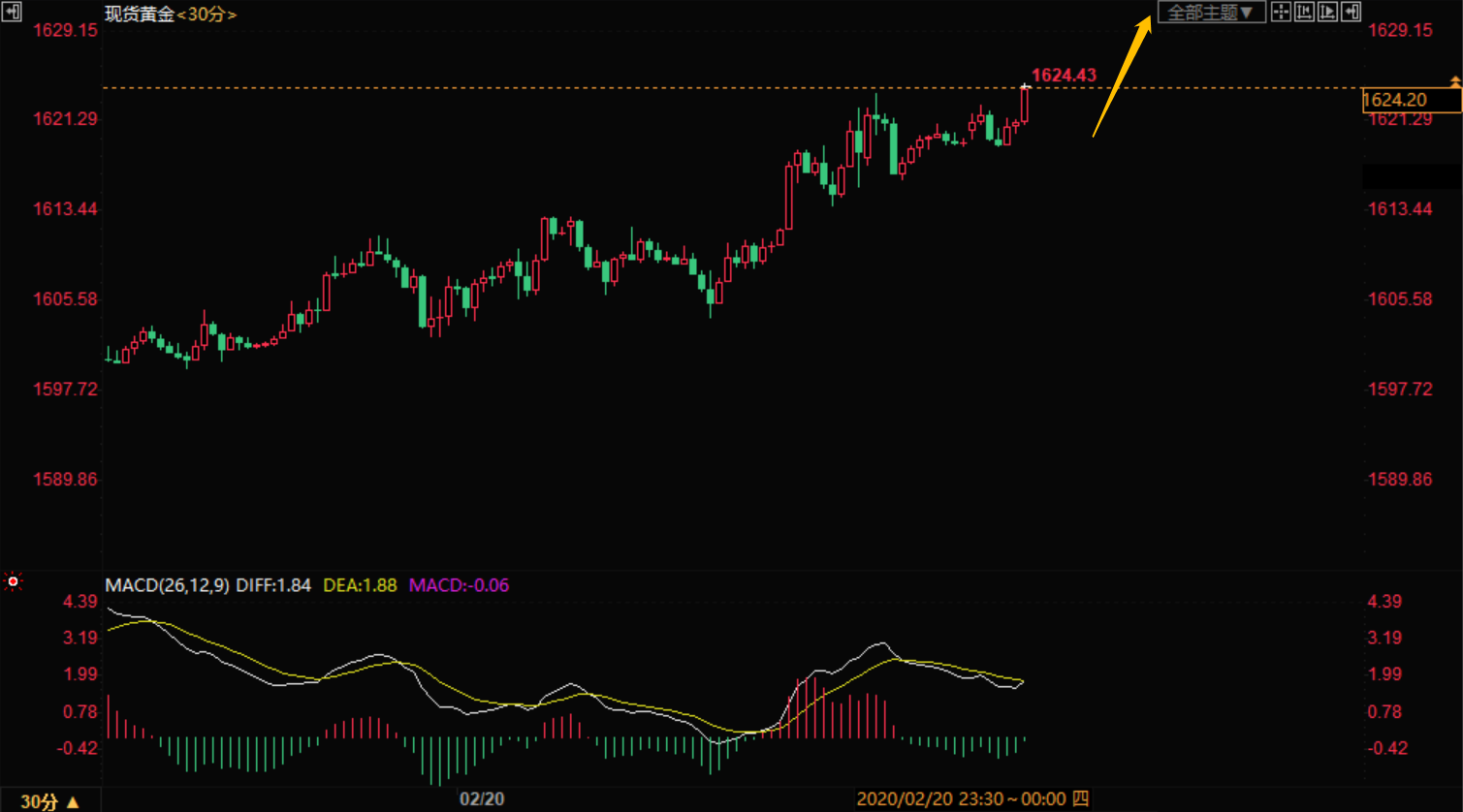The width and height of the screenshot is (1463, 812).
Task: Click the left MACD axis 3.19 label
Action: [80, 637]
